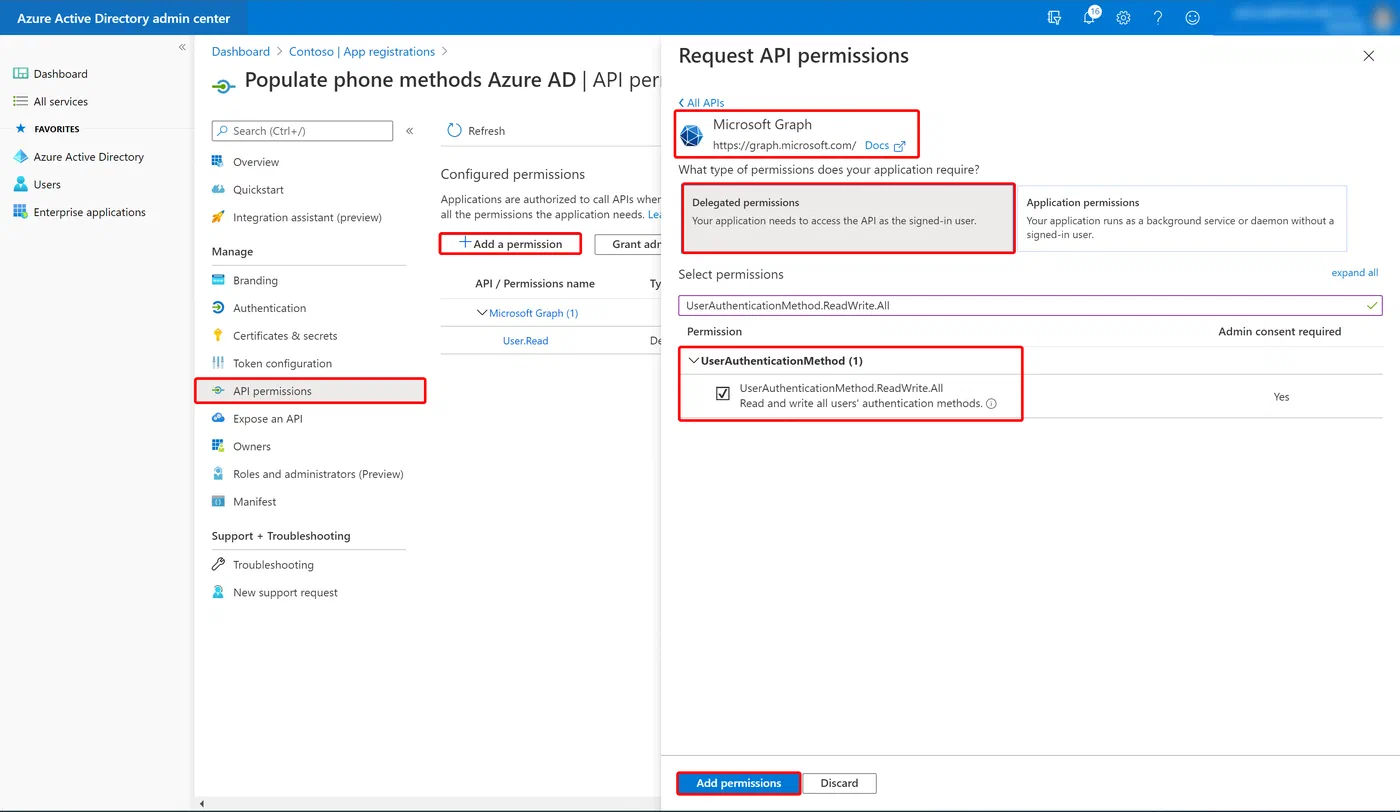Collapse Microsoft Graph (1) permissions row
This screenshot has width=1400, height=812.
click(x=482, y=313)
